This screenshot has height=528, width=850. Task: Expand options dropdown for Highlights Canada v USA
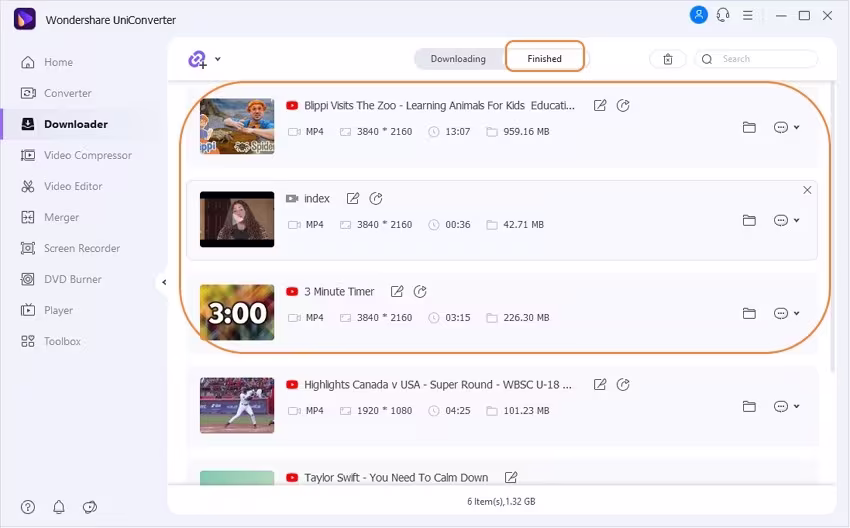796,407
